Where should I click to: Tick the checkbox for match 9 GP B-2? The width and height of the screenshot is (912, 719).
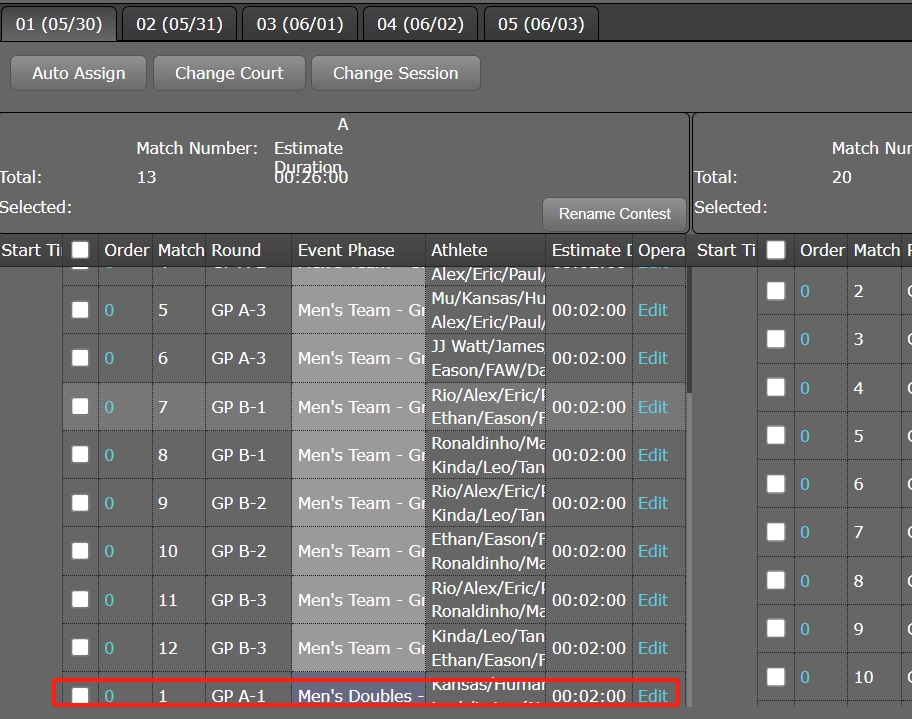click(x=80, y=503)
